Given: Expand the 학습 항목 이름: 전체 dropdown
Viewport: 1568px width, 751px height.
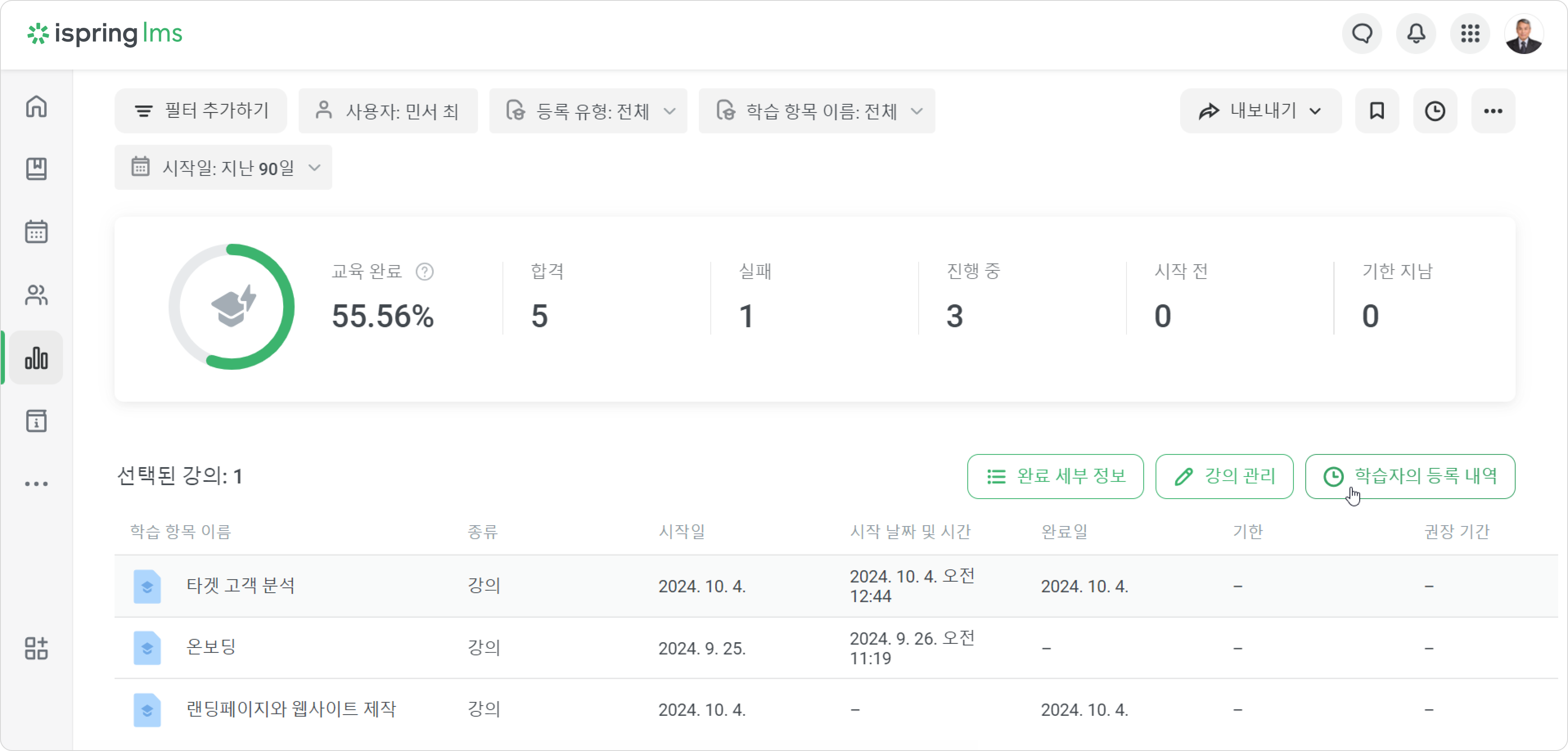Looking at the screenshot, I should point(817,111).
